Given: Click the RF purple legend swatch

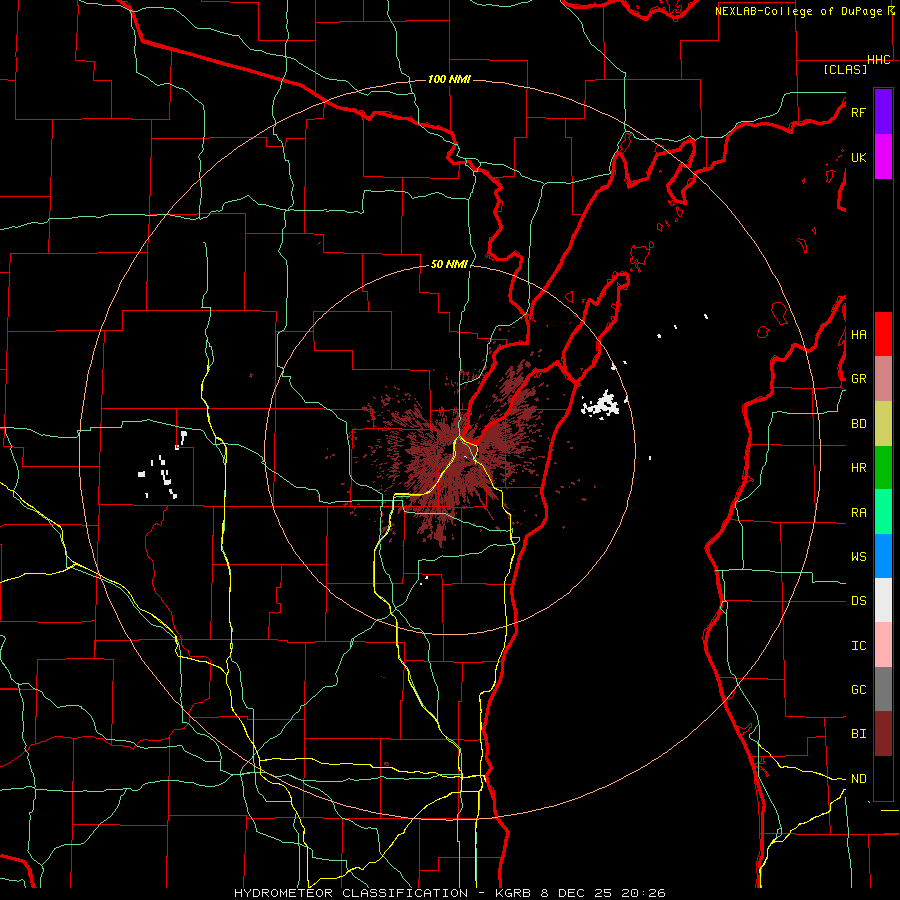Looking at the screenshot, I should tap(883, 111).
